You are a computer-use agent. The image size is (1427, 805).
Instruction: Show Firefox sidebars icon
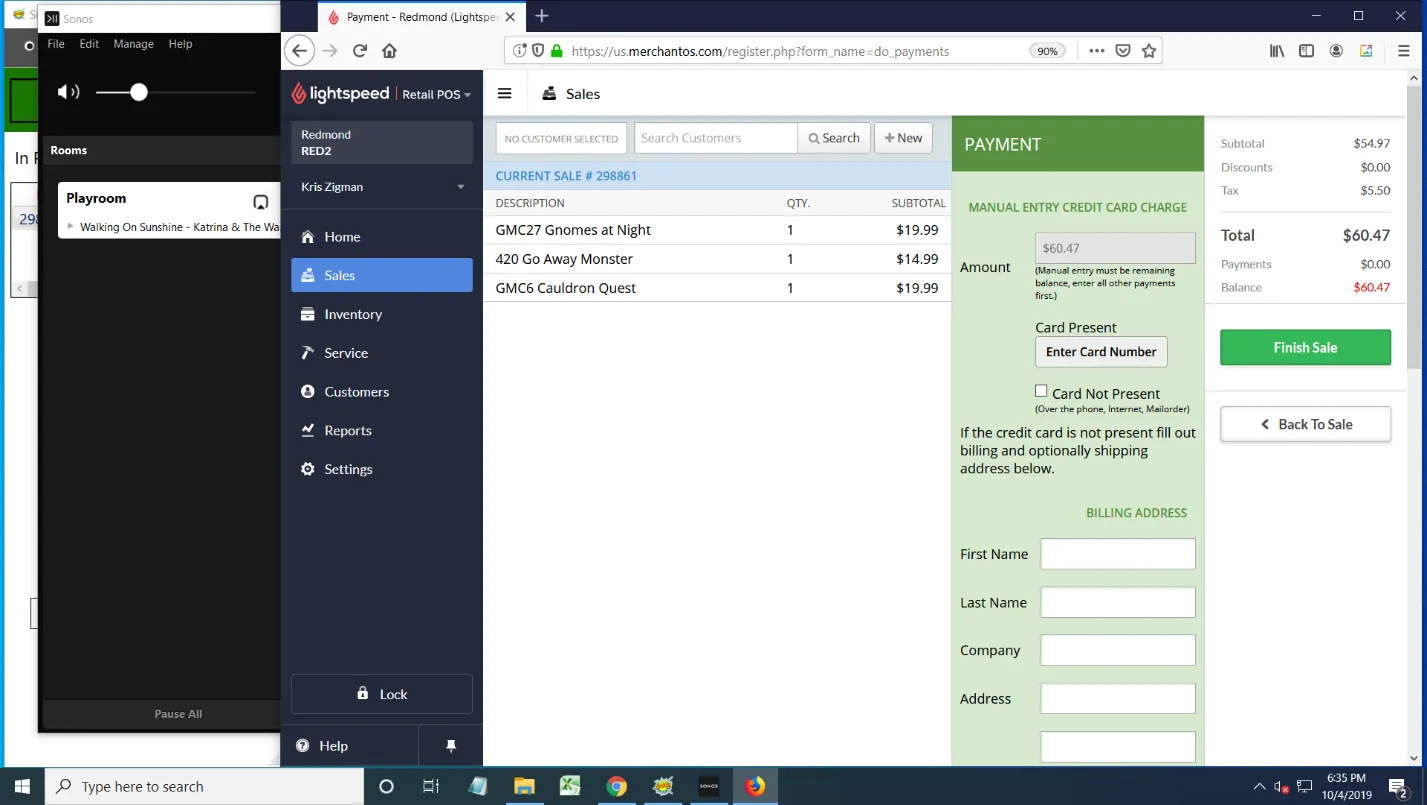(x=1306, y=51)
